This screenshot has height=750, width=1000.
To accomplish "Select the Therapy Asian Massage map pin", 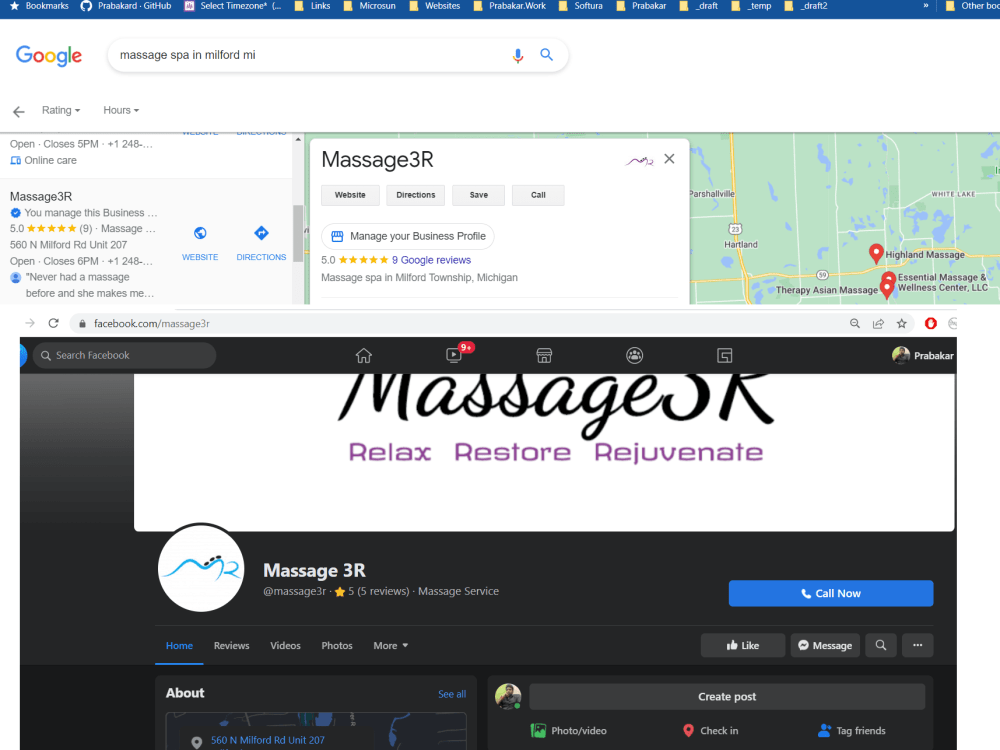I will [x=886, y=290].
